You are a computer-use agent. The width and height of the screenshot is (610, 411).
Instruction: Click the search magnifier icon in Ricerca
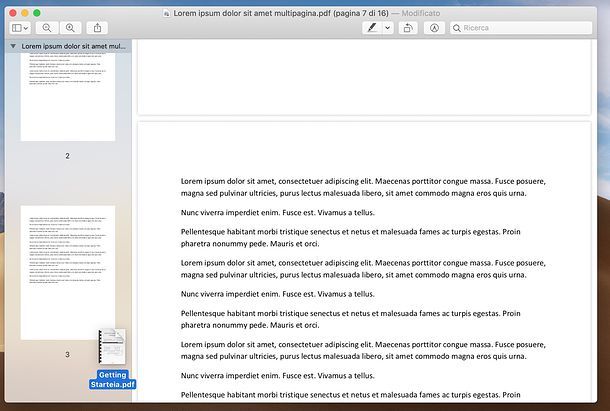coord(457,28)
